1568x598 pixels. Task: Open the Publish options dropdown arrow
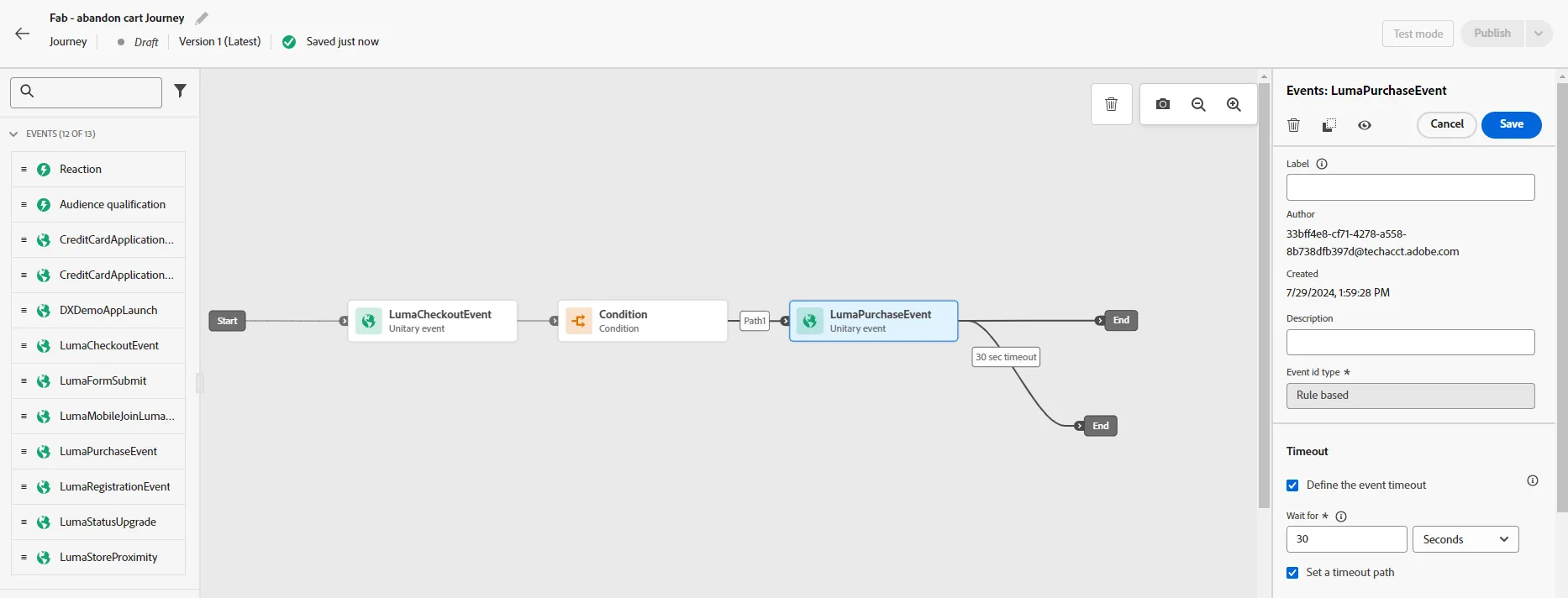pyautogui.click(x=1539, y=34)
